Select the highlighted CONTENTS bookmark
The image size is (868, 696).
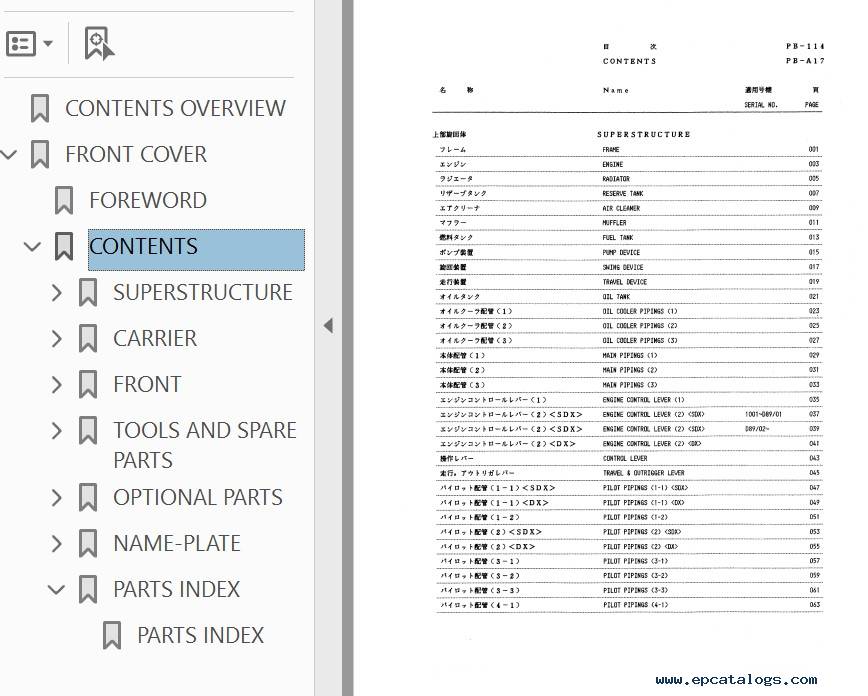coord(197,250)
